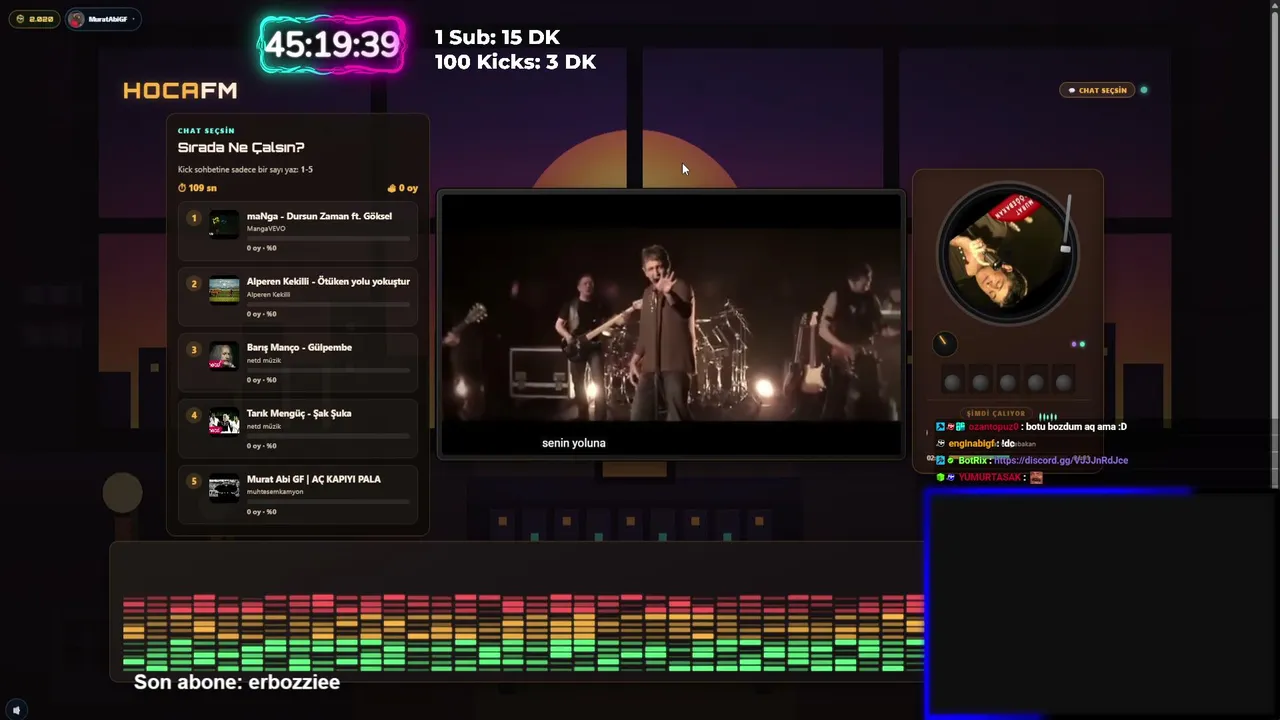
Task: Open the Tarık Mengüç Şak Şuka thumbnail
Action: click(224, 422)
